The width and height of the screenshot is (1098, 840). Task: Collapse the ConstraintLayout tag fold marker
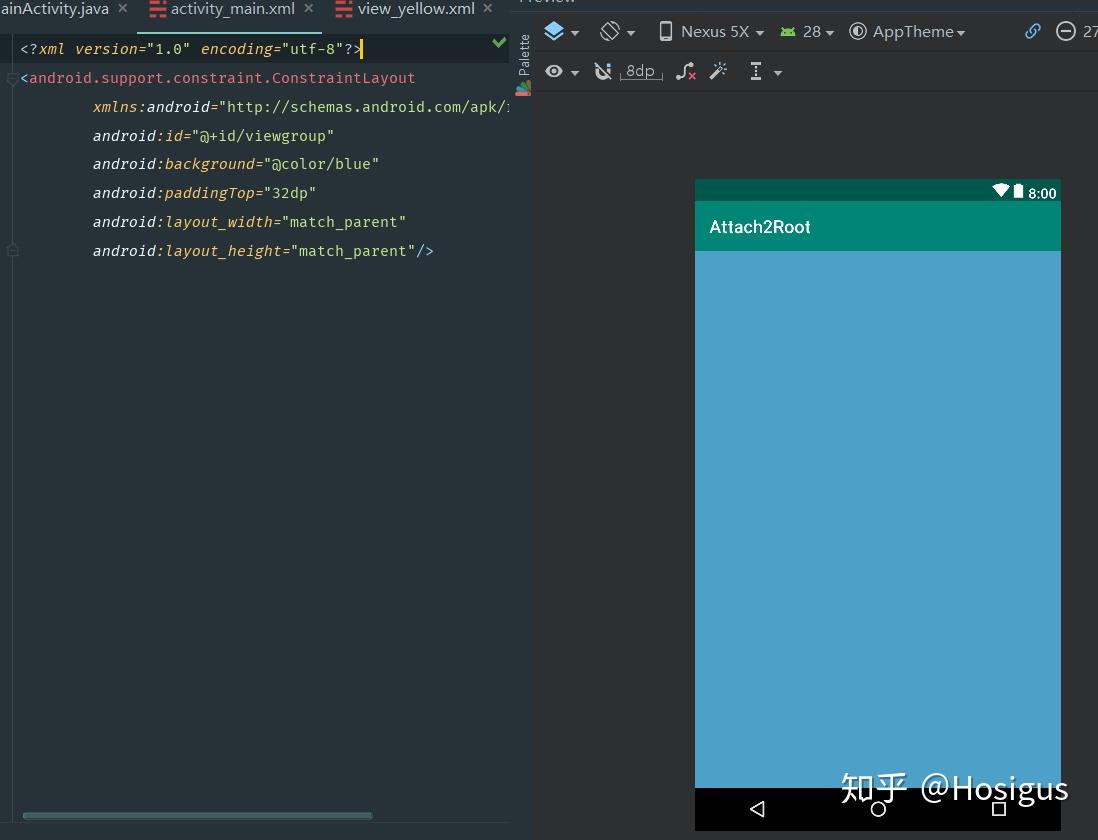(x=12, y=78)
